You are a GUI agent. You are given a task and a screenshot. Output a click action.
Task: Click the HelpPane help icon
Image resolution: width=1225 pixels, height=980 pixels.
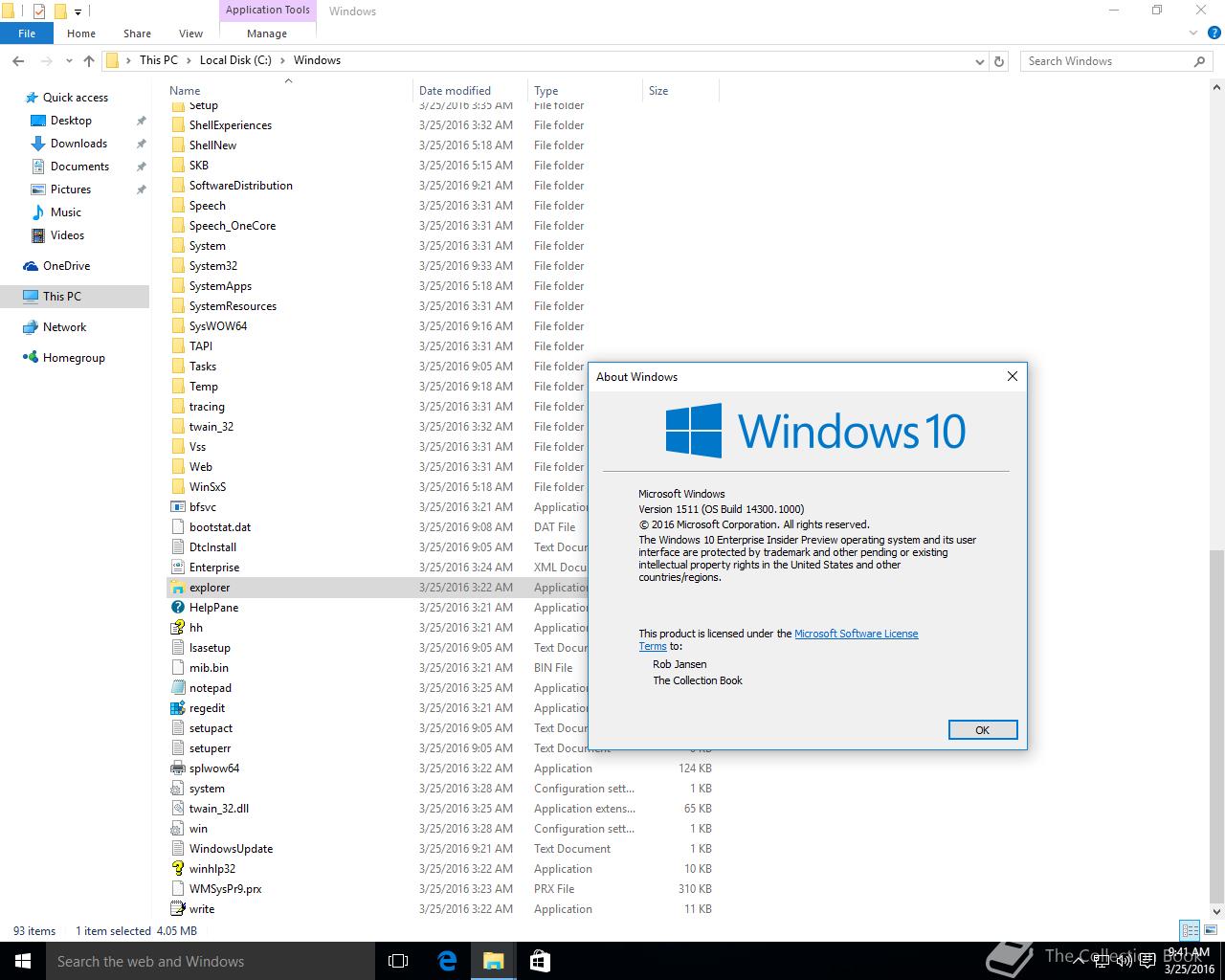tap(177, 608)
